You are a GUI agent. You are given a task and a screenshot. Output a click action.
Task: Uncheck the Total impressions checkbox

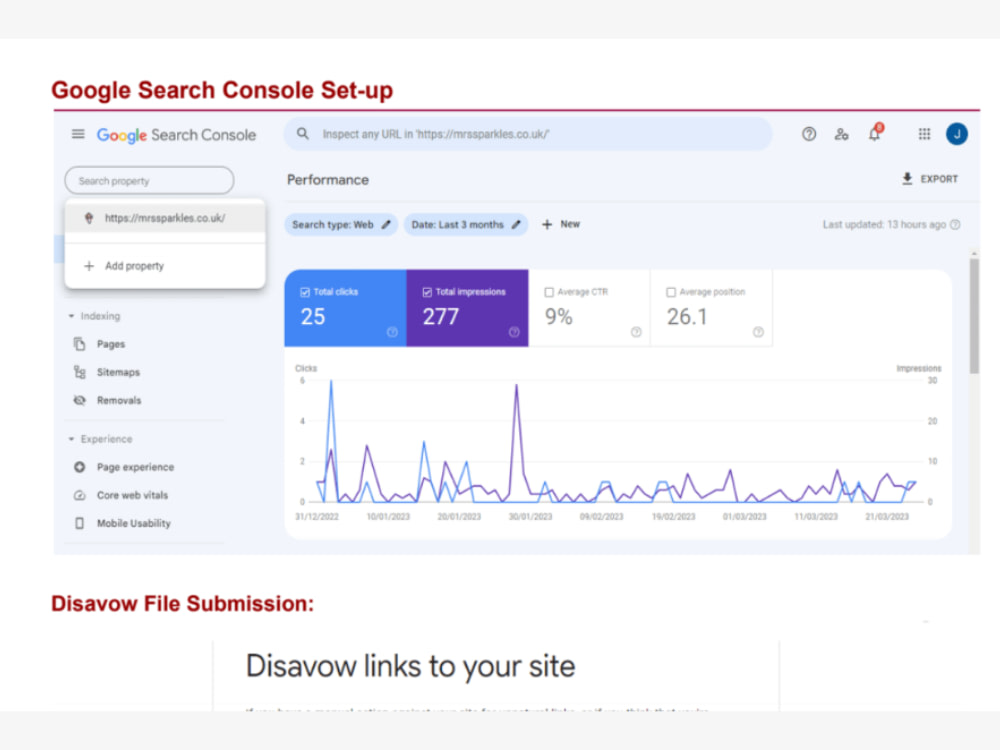tap(427, 292)
